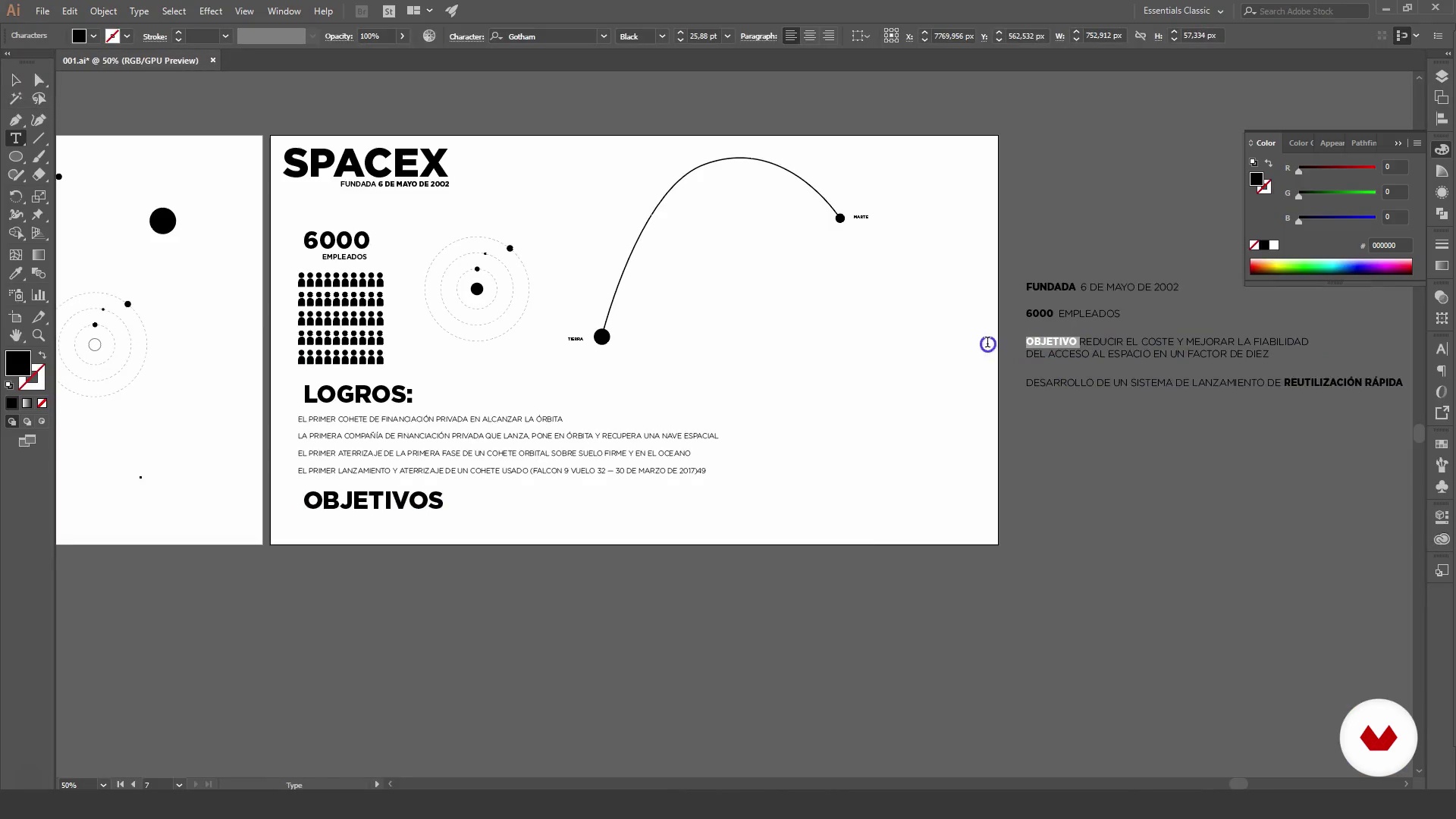Select the Hand tool
1456x819 pixels.
point(15,336)
